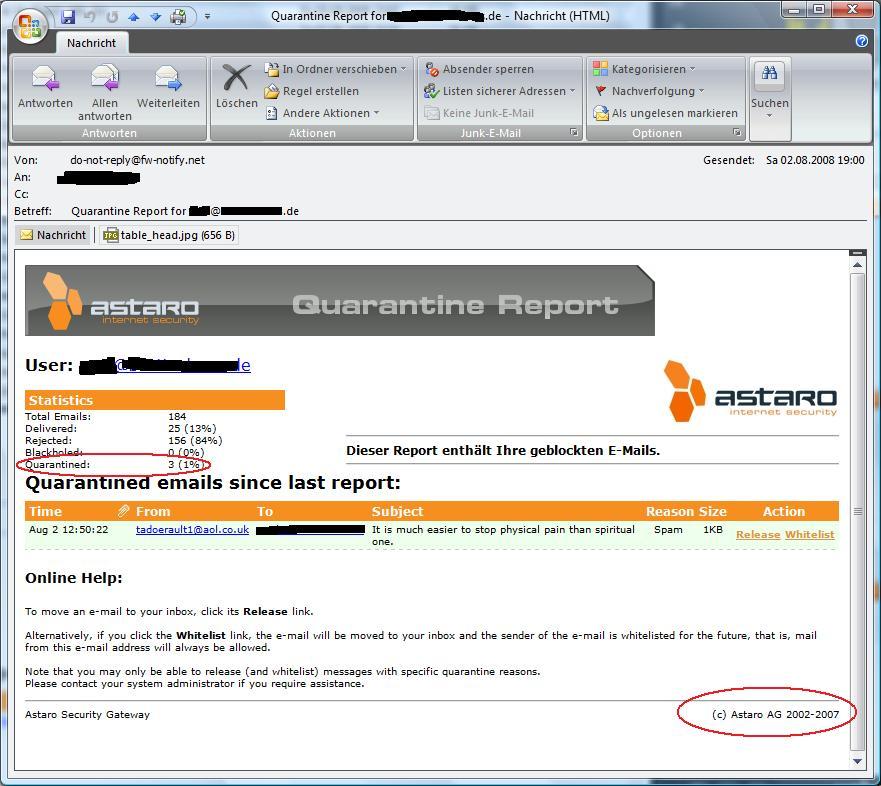Create a rule with Regel erstellen
881x786 pixels.
click(312, 91)
